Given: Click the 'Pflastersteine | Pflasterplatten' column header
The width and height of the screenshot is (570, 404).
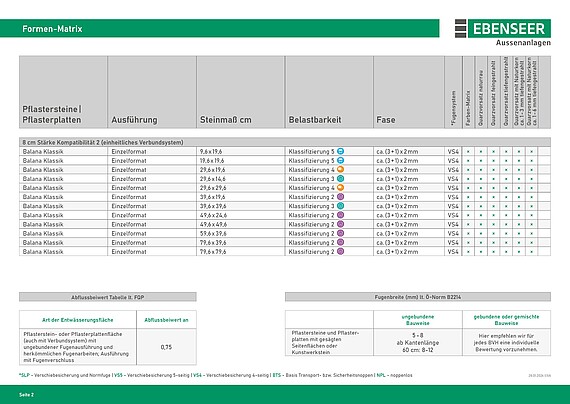Looking at the screenshot, I should (x=52, y=115).
